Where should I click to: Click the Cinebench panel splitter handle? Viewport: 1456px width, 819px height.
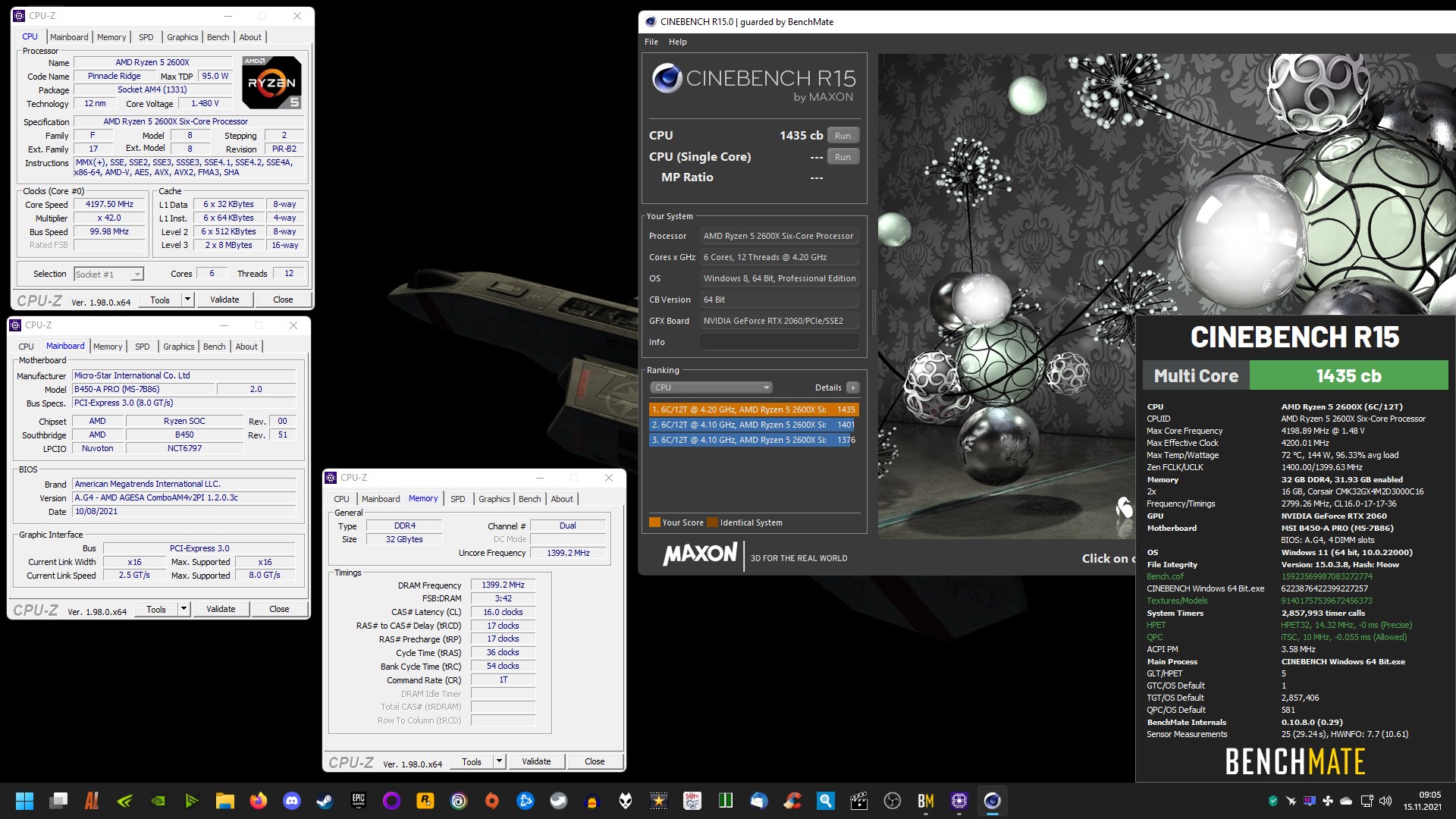tap(874, 312)
